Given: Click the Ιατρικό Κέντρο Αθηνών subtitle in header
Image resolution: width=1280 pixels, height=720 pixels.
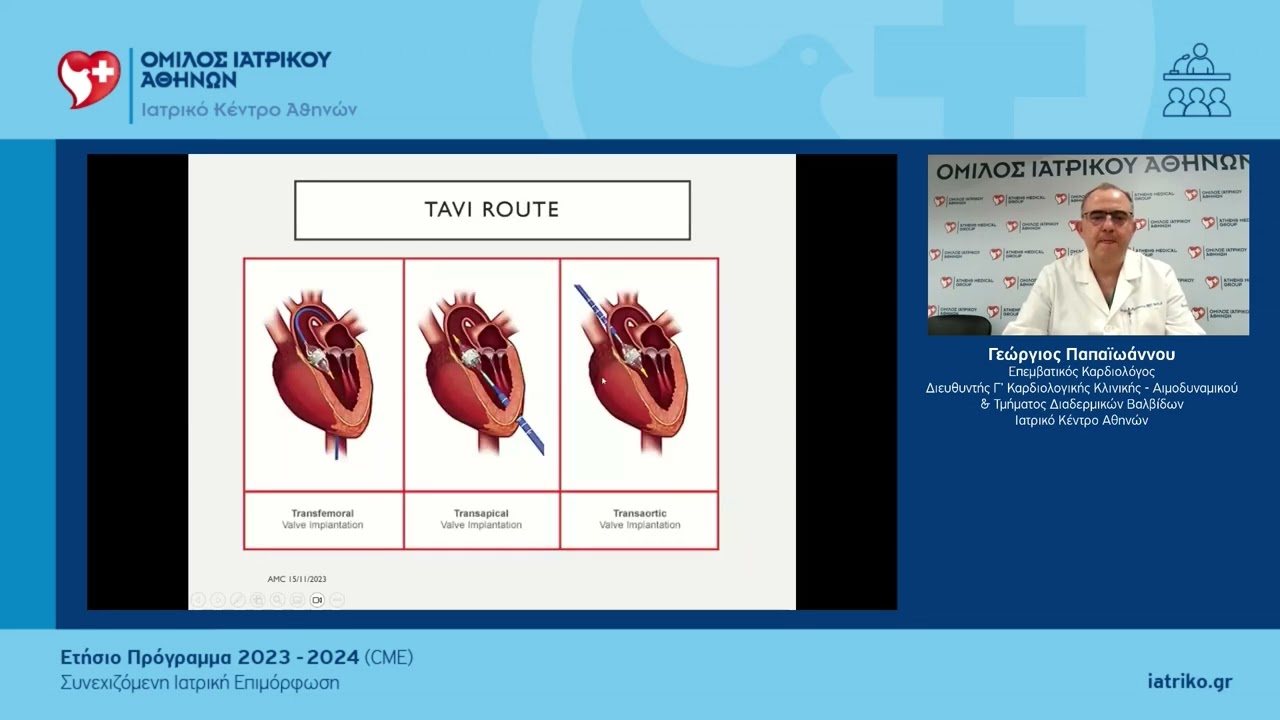Looking at the screenshot, I should (249, 110).
